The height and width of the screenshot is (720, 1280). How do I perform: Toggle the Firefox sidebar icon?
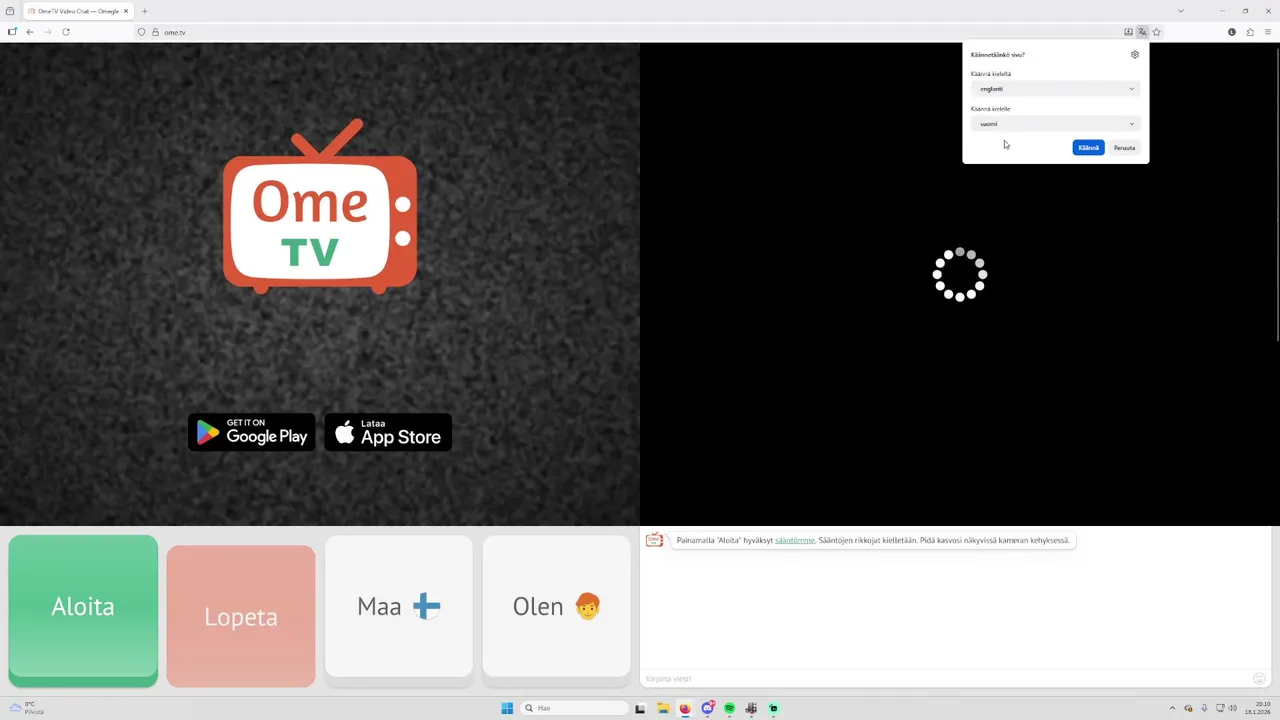pos(12,32)
